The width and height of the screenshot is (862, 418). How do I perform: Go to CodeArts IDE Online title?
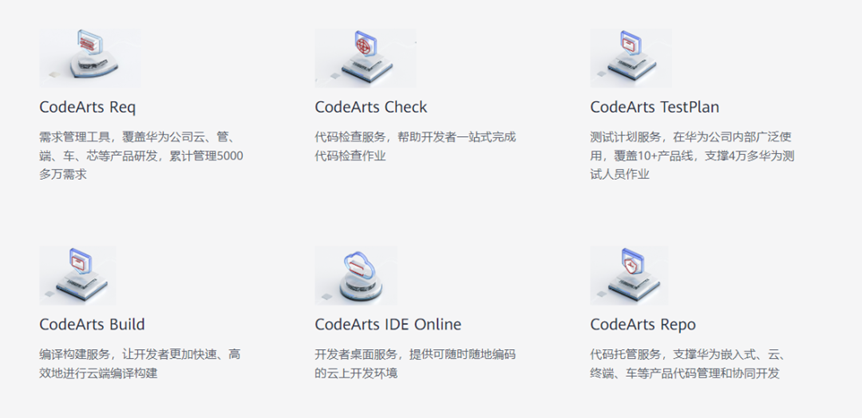pos(388,324)
